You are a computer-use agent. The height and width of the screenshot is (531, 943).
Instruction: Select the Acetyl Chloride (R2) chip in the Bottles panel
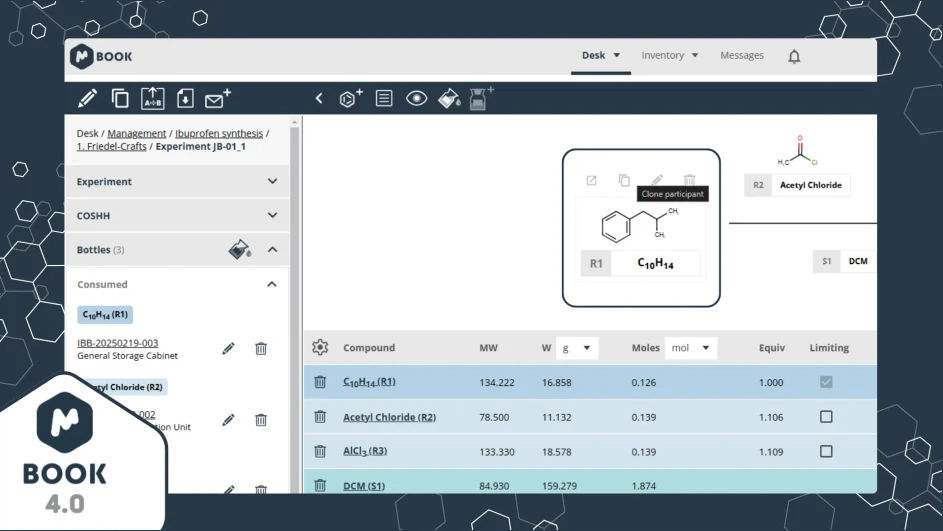(125, 387)
